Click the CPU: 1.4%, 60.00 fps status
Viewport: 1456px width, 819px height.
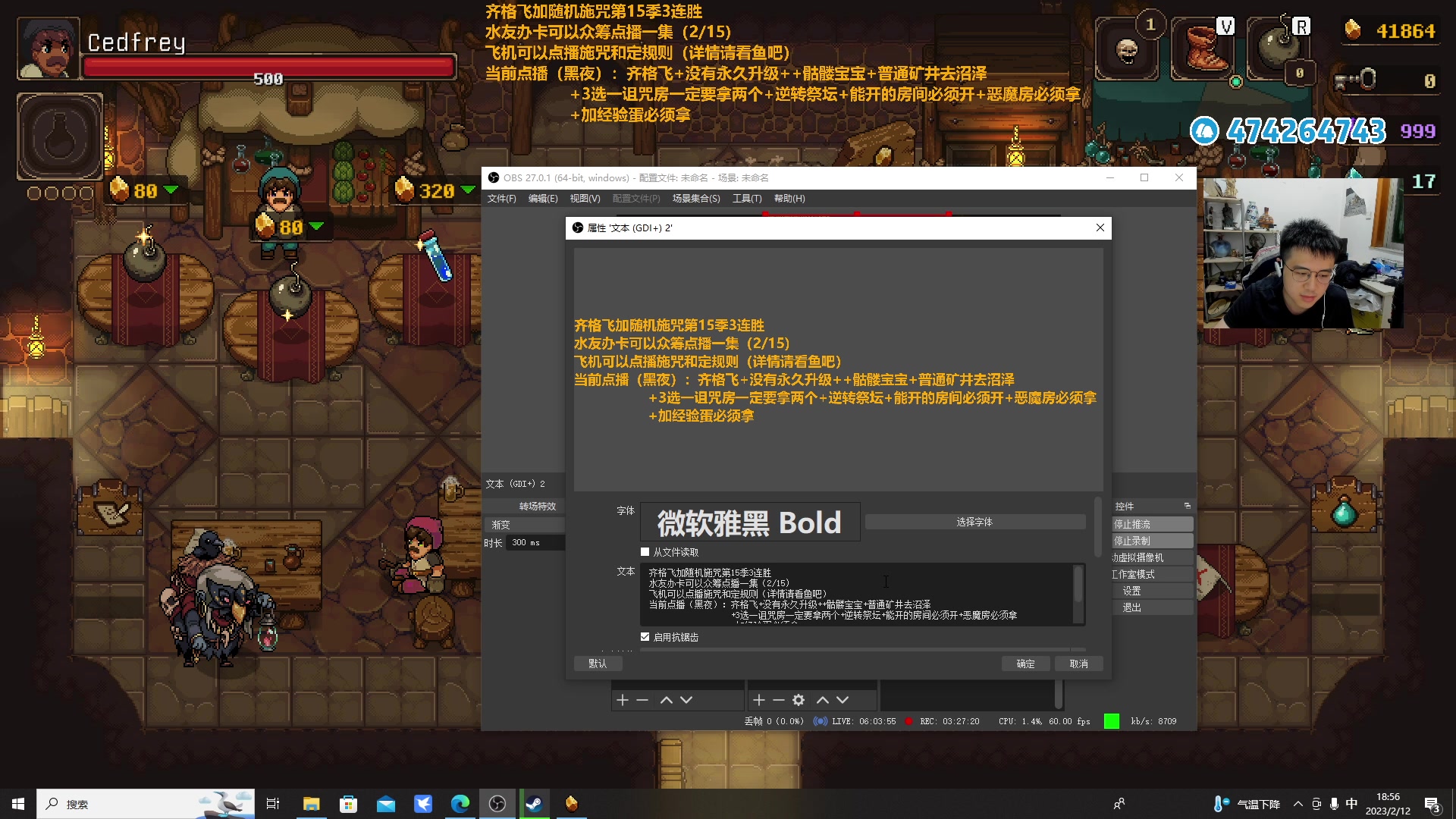coord(1044,721)
